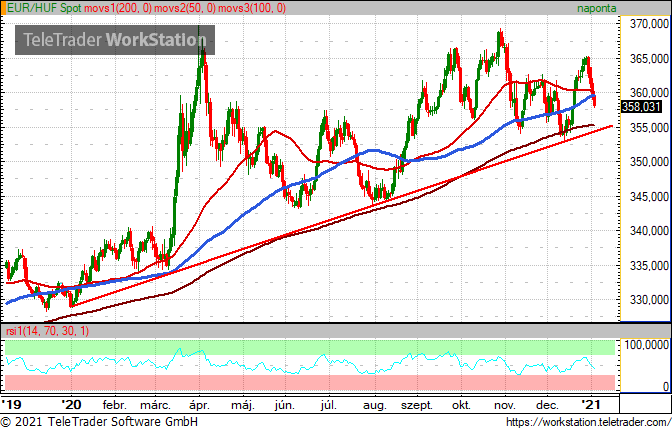Viewport: 672px width, 431px height.
Task: Click the '21 date axis label
Action: pos(591,404)
